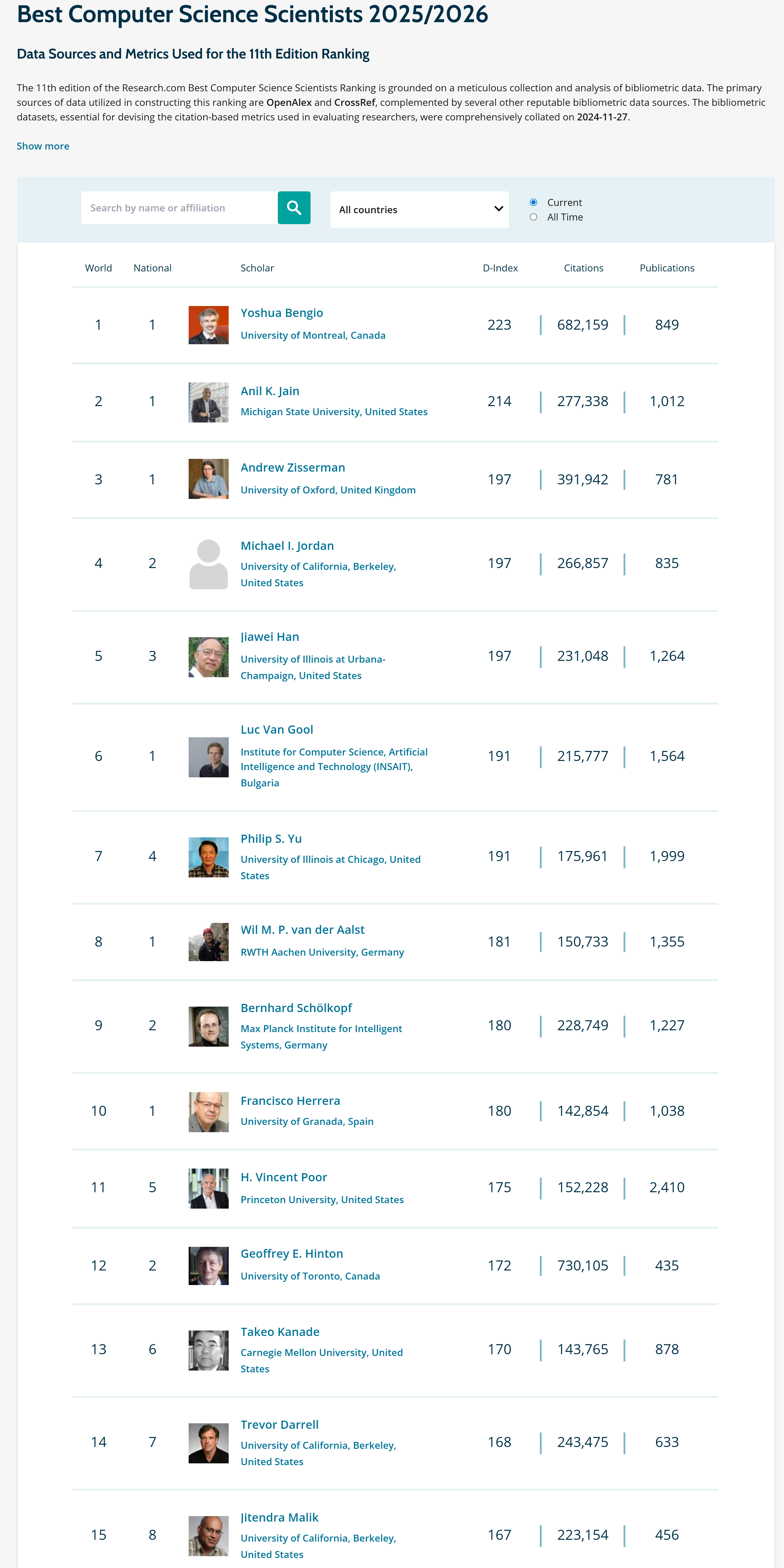The width and height of the screenshot is (784, 1568).
Task: Open the All countries dropdown
Action: 419,209
